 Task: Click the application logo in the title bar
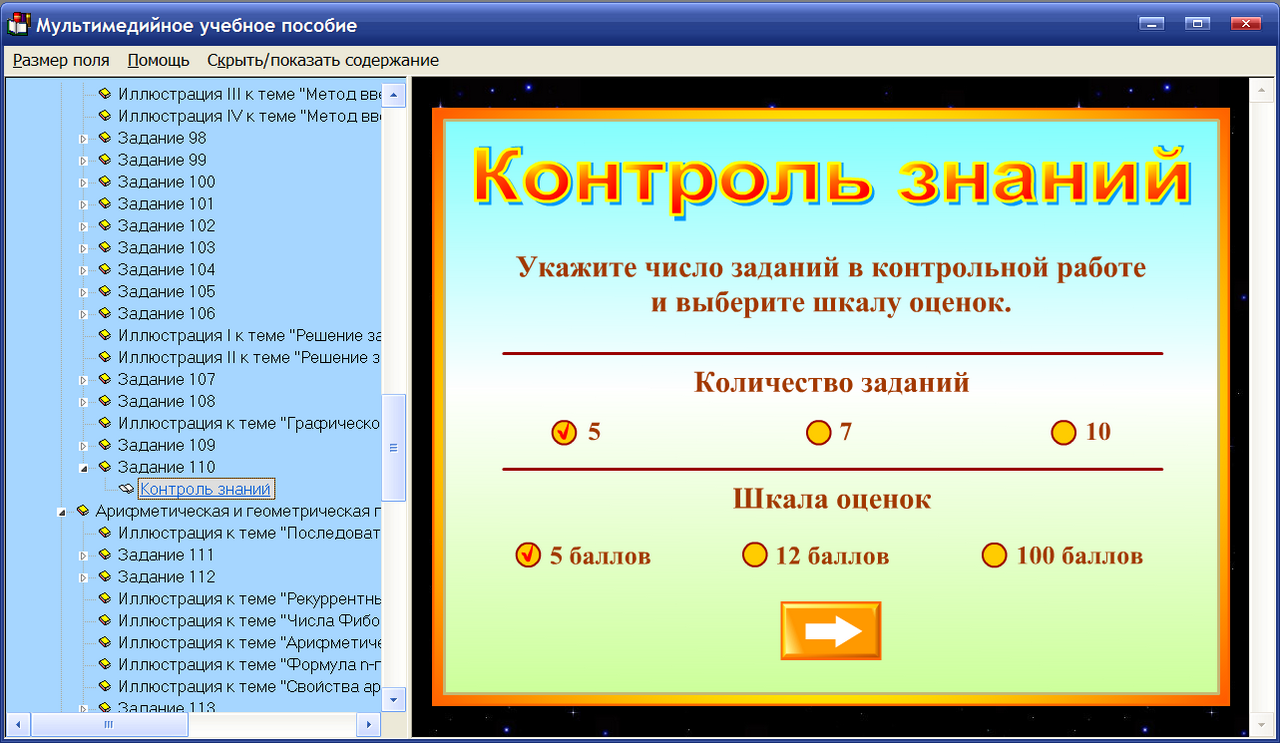point(17,24)
